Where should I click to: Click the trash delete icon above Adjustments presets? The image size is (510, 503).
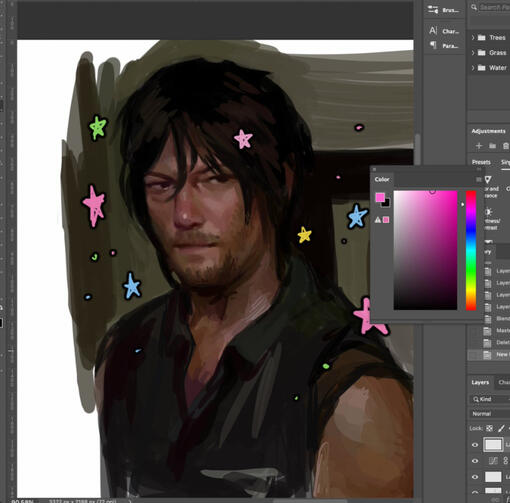(x=506, y=146)
